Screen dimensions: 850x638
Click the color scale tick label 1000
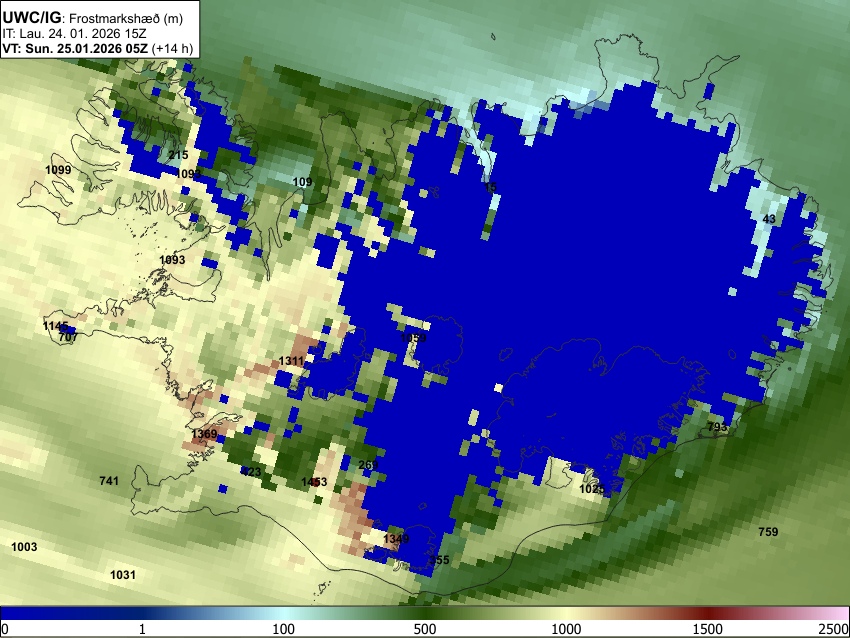coord(566,629)
